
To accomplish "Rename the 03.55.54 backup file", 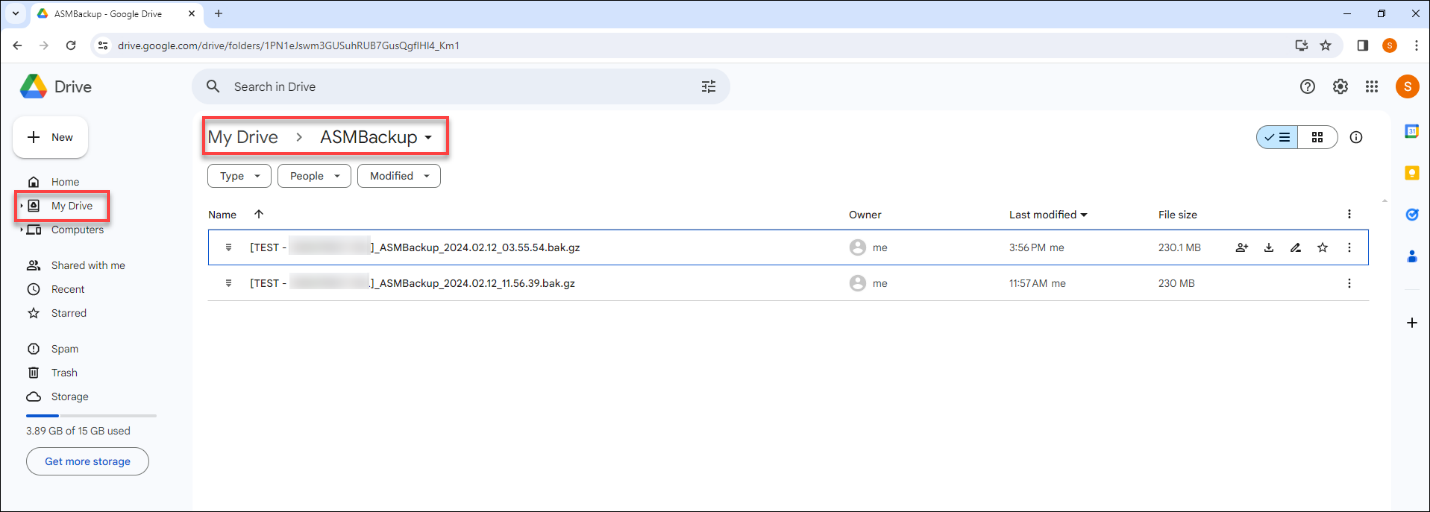I will tap(1296, 248).
